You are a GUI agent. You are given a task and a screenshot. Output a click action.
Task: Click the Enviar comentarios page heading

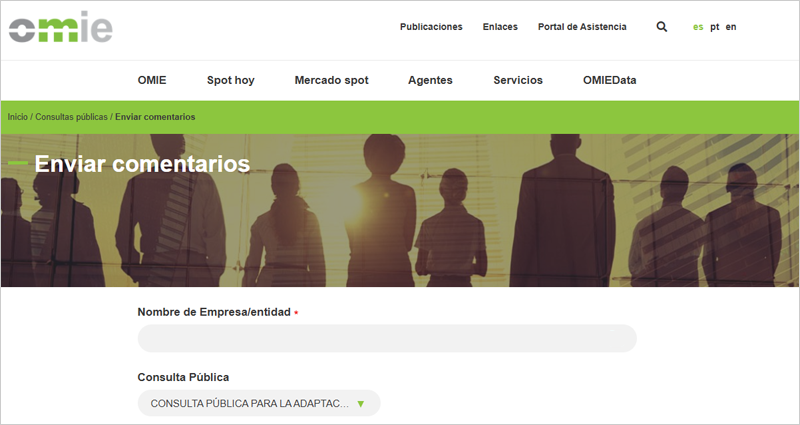pos(142,164)
